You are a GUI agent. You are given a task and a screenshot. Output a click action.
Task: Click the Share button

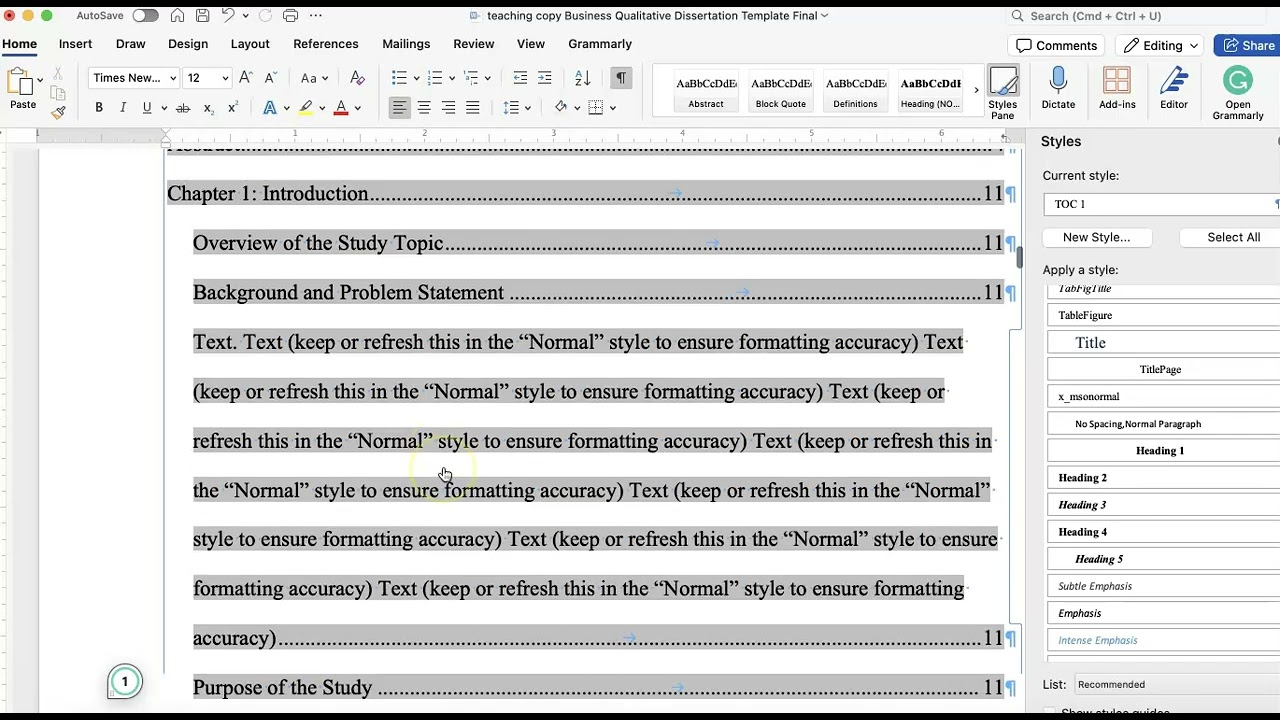click(1247, 46)
